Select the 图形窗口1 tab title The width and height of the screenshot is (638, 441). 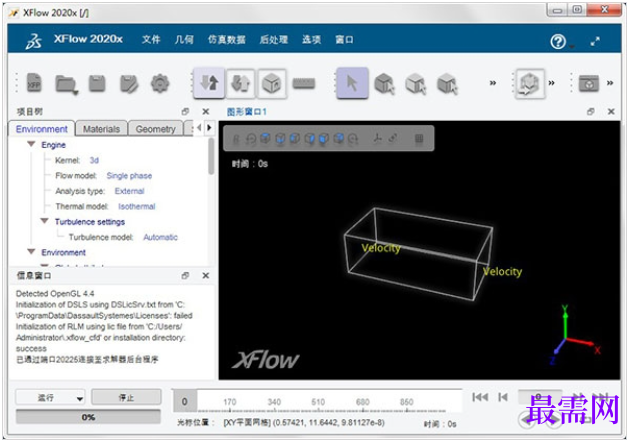[247, 111]
